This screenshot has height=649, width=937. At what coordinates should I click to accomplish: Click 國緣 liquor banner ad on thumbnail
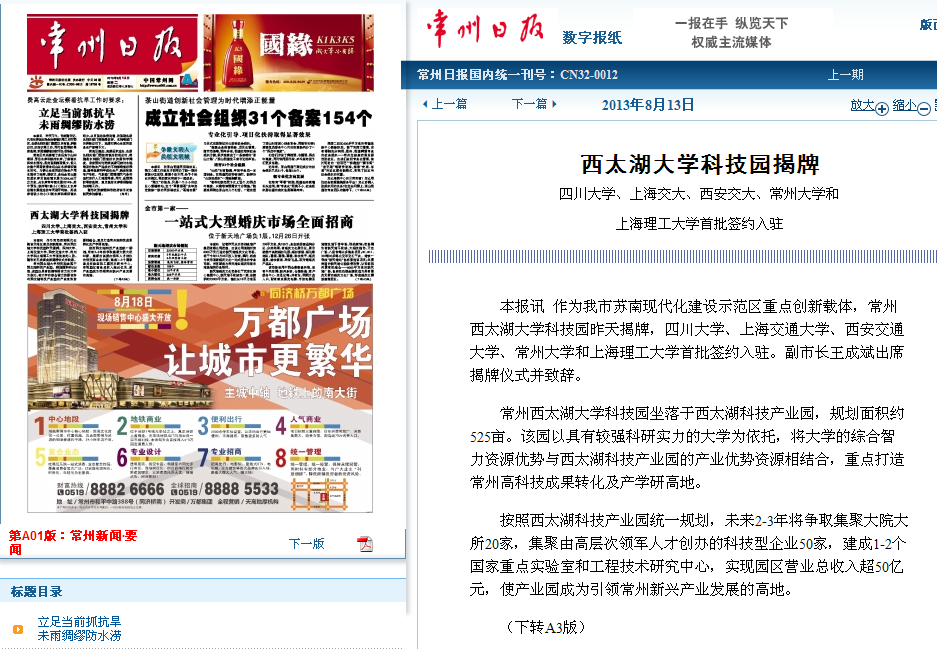[x=289, y=53]
